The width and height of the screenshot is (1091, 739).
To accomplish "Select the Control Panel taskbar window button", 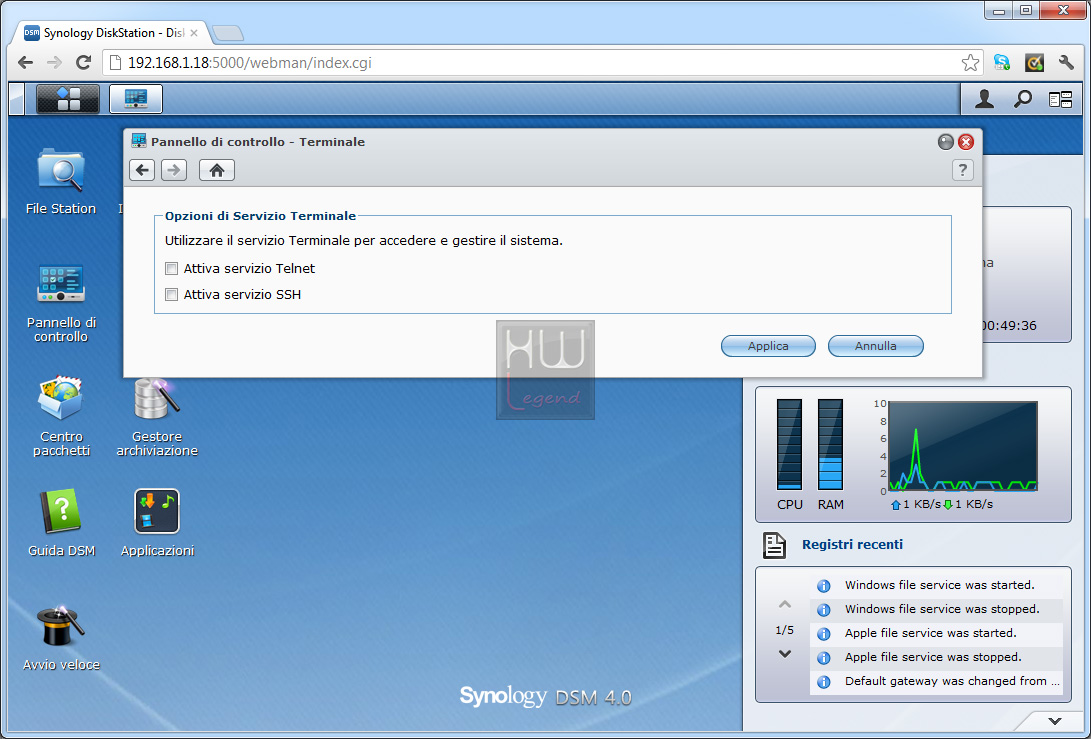I will click(136, 99).
